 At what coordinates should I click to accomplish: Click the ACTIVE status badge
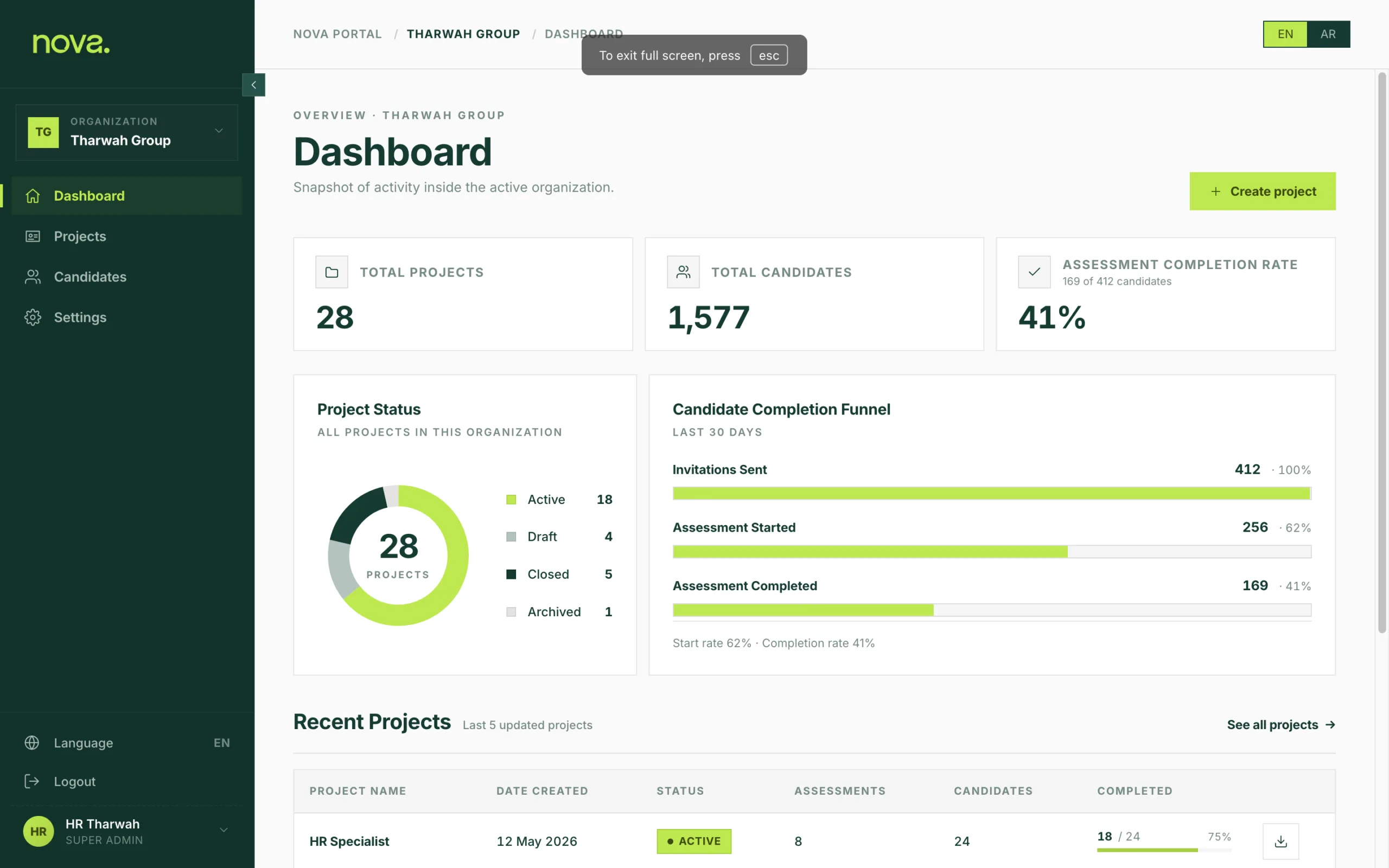coord(694,841)
